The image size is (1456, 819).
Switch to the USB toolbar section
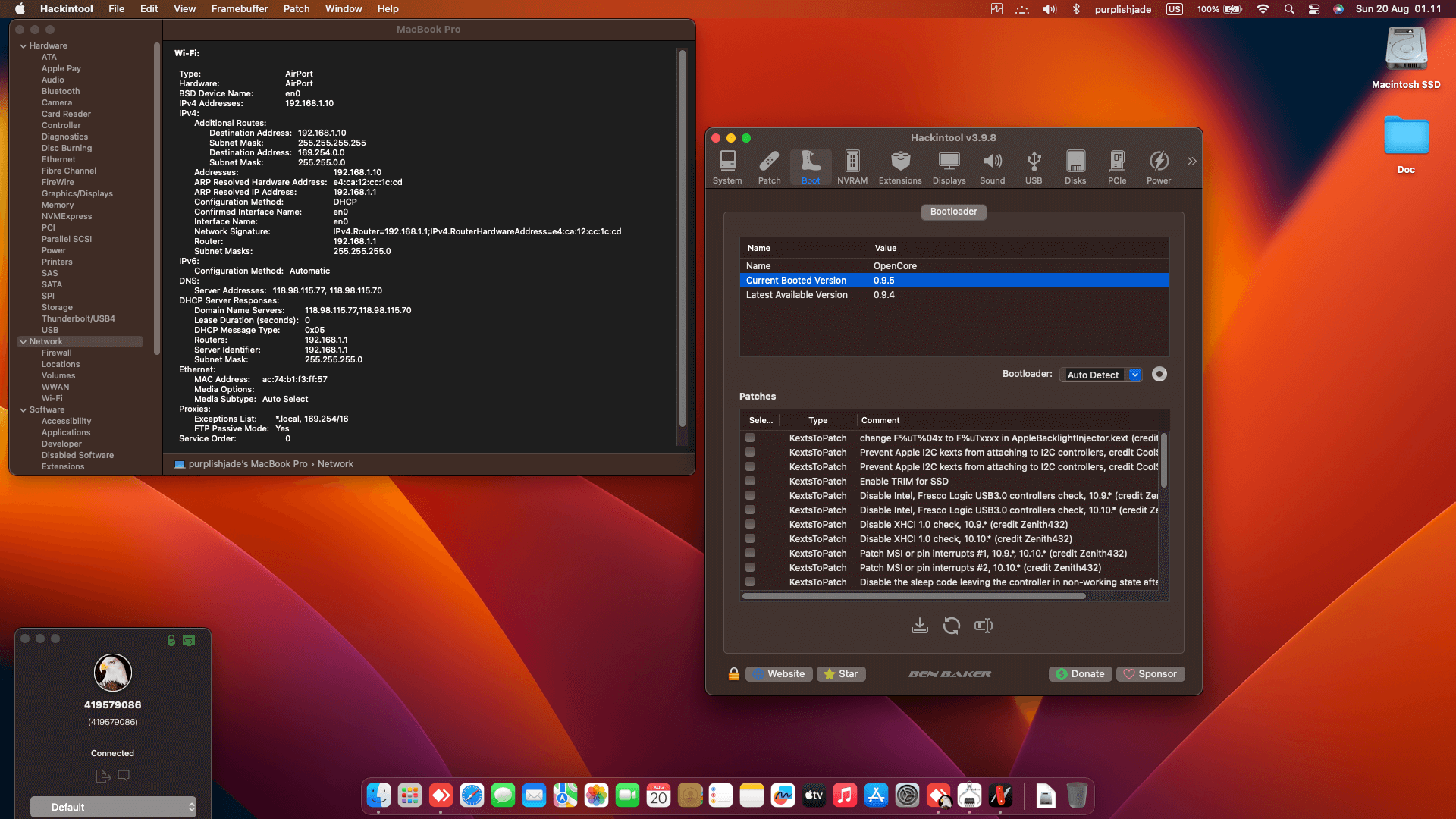(x=1033, y=167)
